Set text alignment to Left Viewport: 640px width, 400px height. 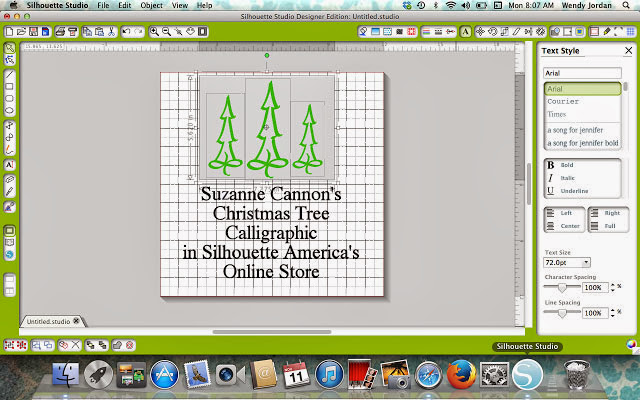click(x=564, y=213)
